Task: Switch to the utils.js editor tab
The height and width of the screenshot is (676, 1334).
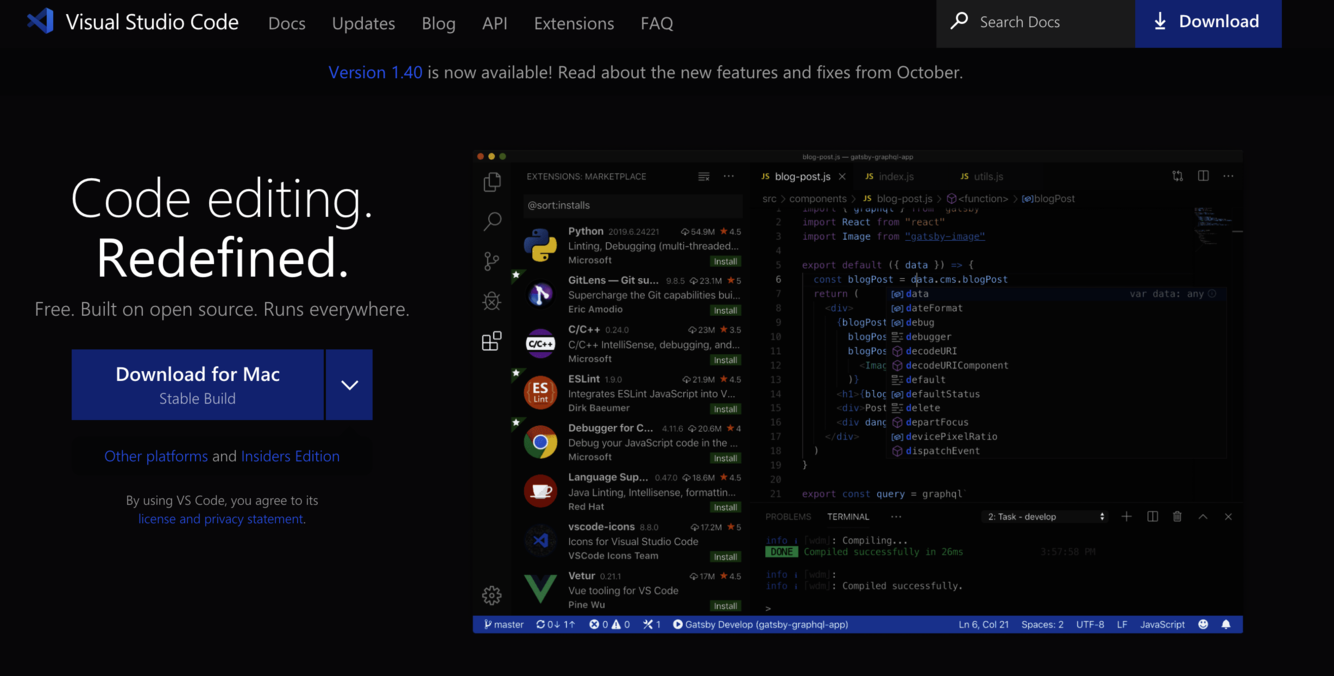Action: tap(981, 177)
